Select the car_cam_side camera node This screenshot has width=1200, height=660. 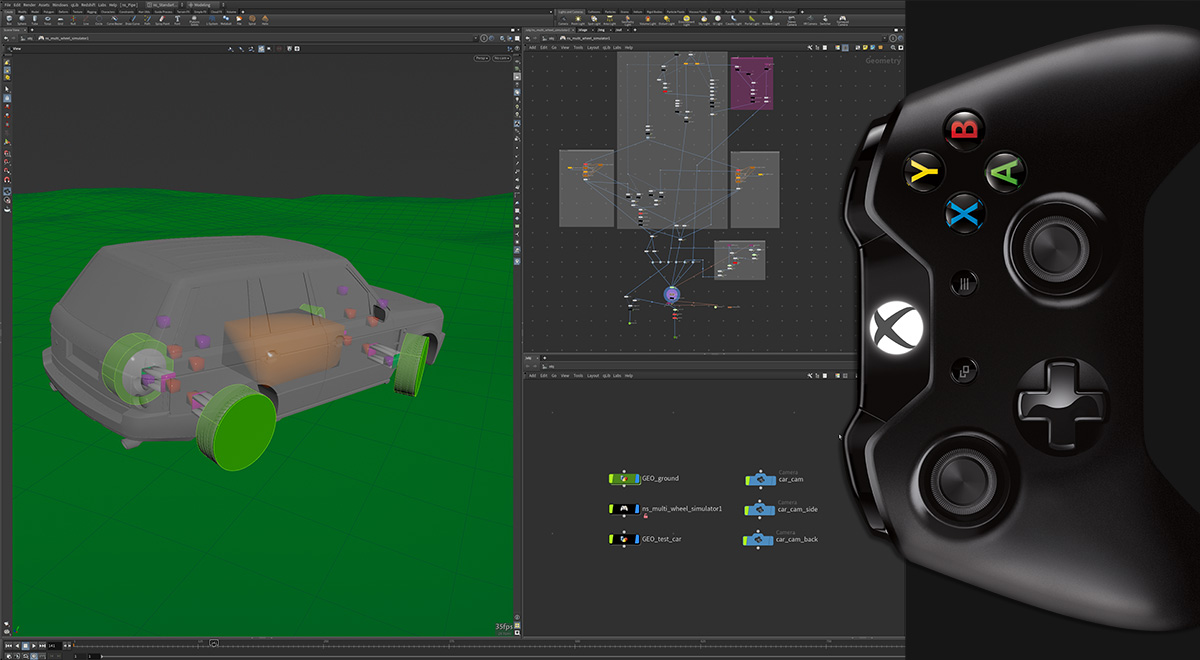pos(760,509)
